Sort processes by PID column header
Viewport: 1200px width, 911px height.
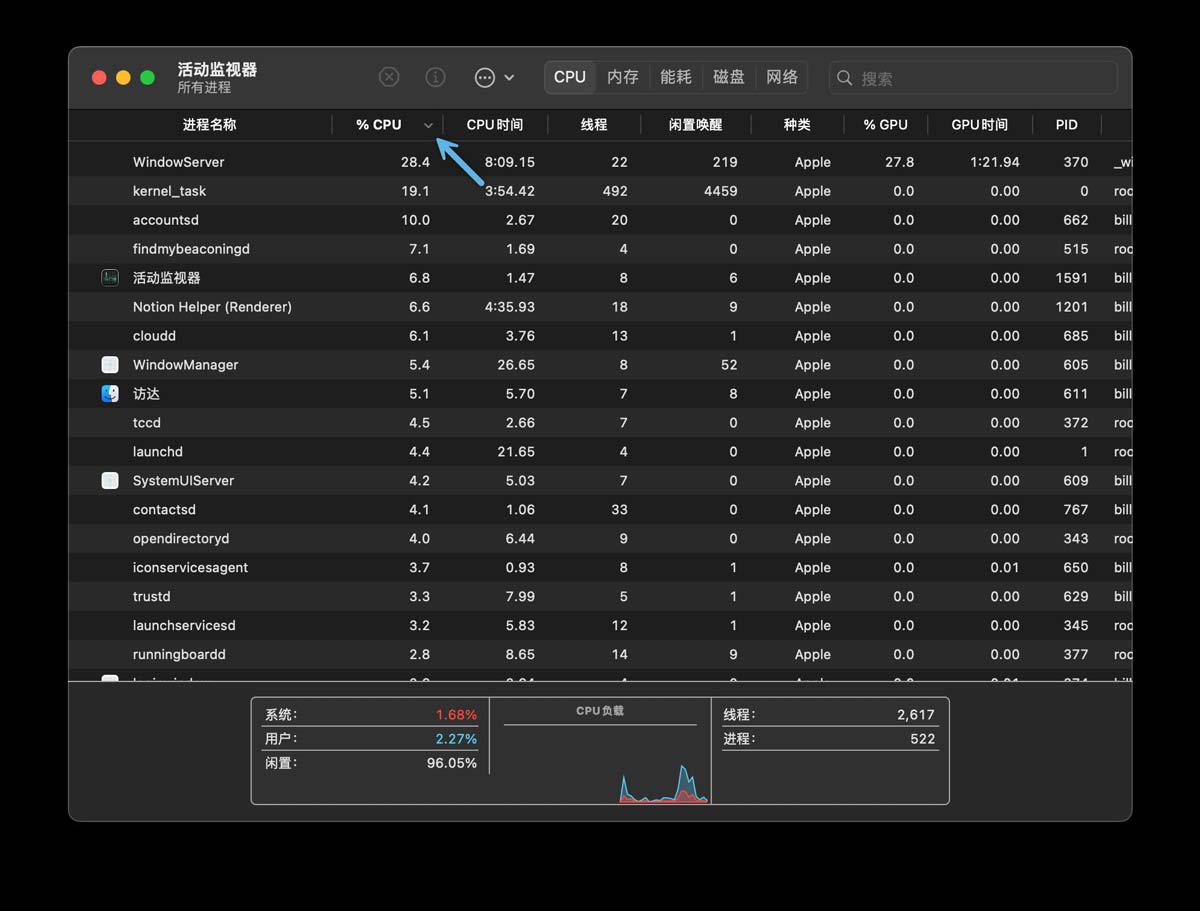(x=1066, y=125)
